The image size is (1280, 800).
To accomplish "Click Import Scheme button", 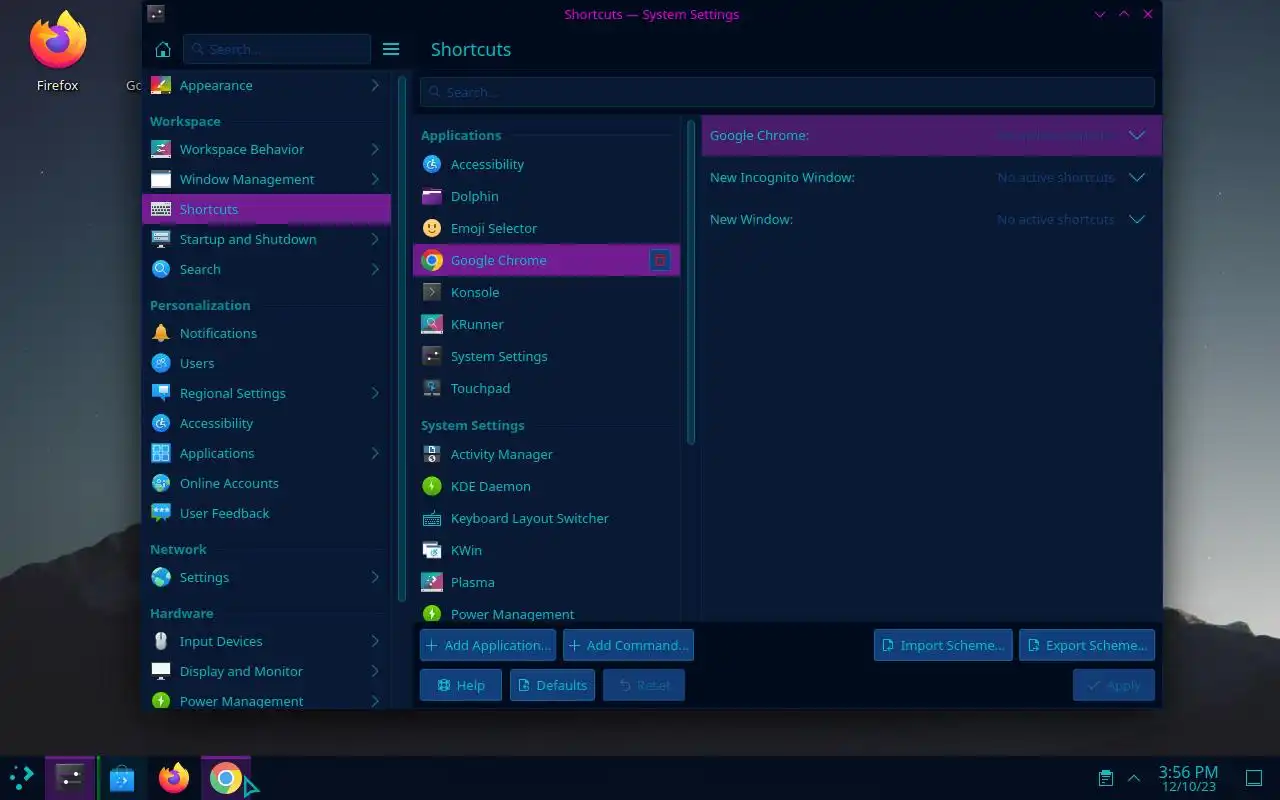I will [x=943, y=645].
